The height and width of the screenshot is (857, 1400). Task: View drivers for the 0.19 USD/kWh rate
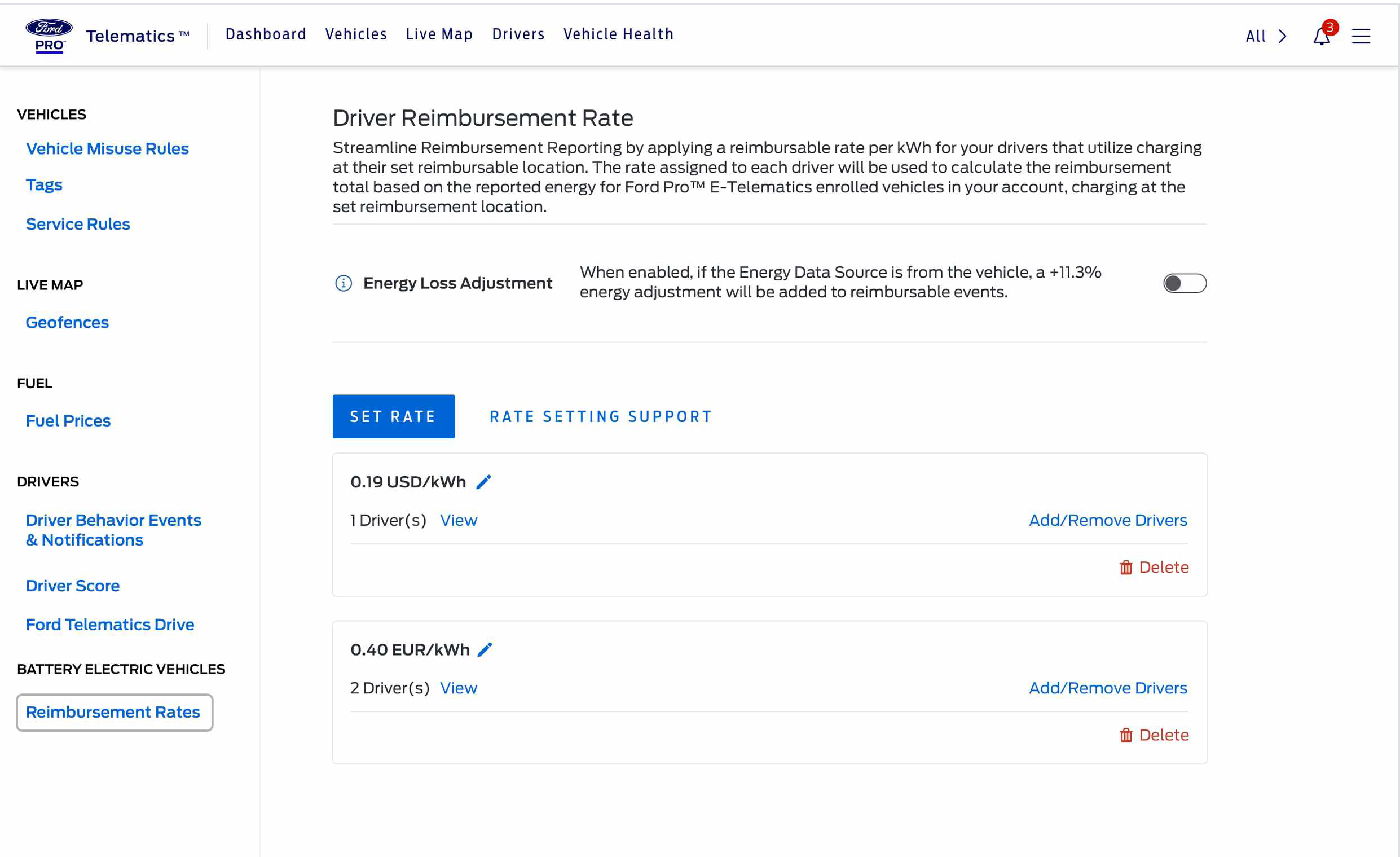[x=459, y=520]
